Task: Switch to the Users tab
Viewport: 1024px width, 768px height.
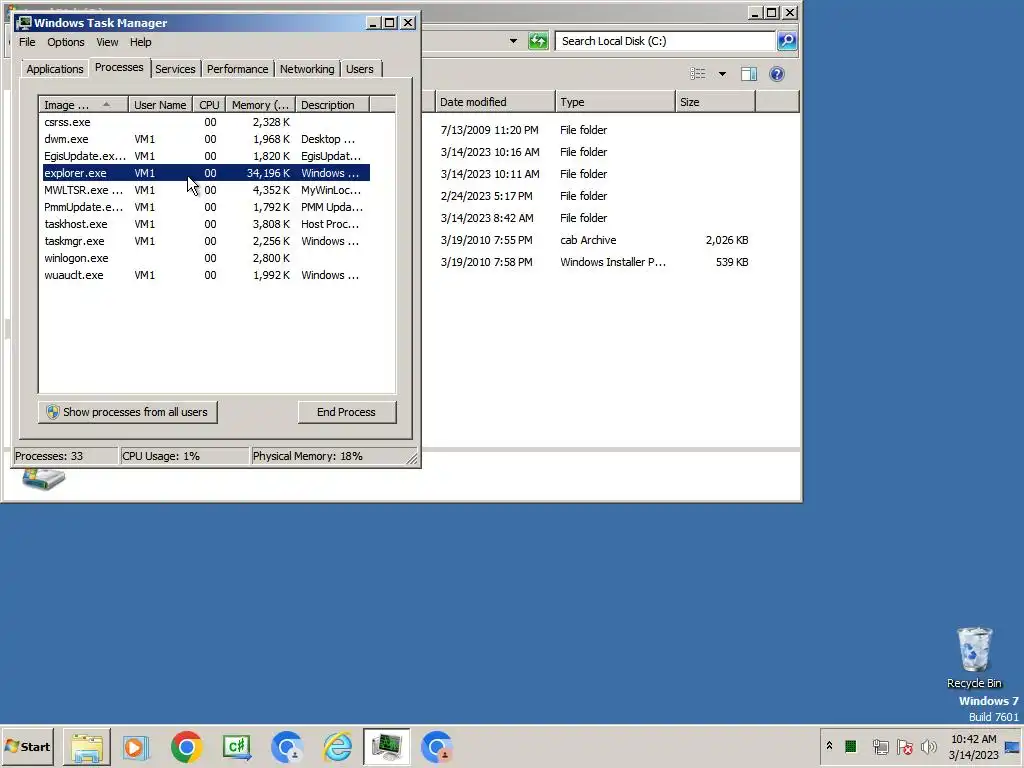Action: [360, 69]
